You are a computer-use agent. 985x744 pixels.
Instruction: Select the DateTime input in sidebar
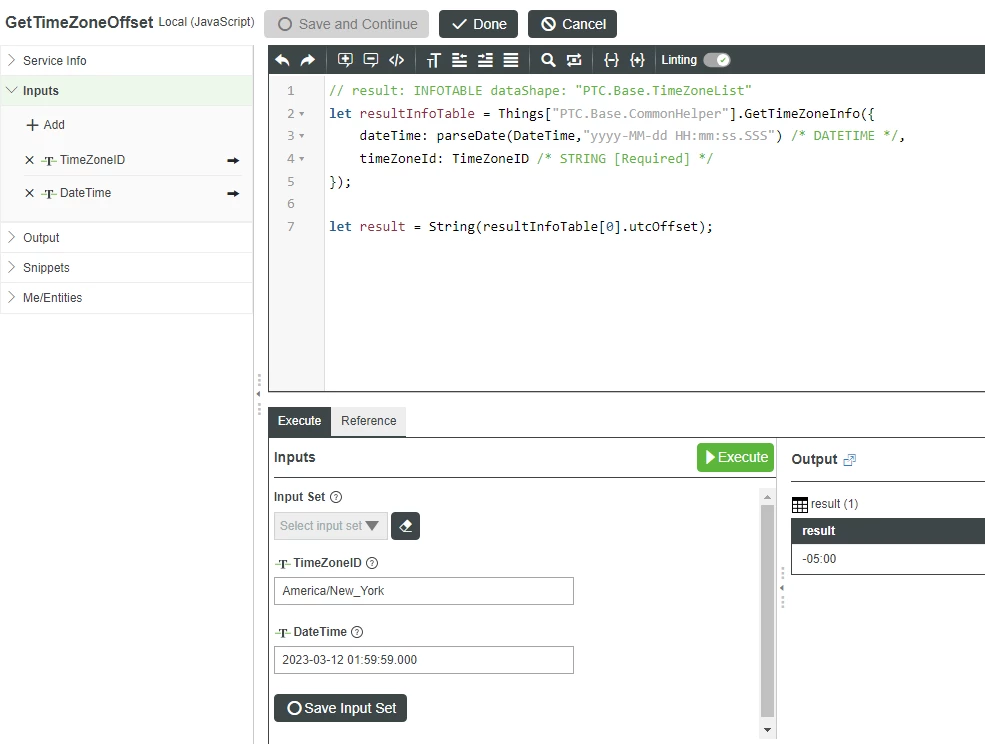pyautogui.click(x=85, y=193)
